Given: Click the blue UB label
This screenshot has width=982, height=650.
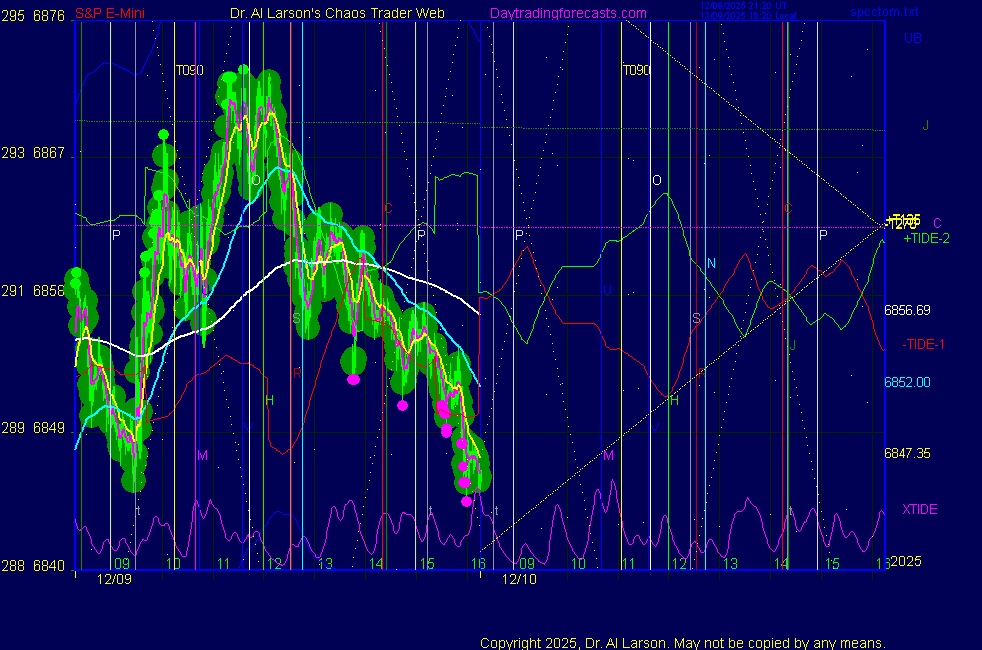Looking at the screenshot, I should pos(912,39).
